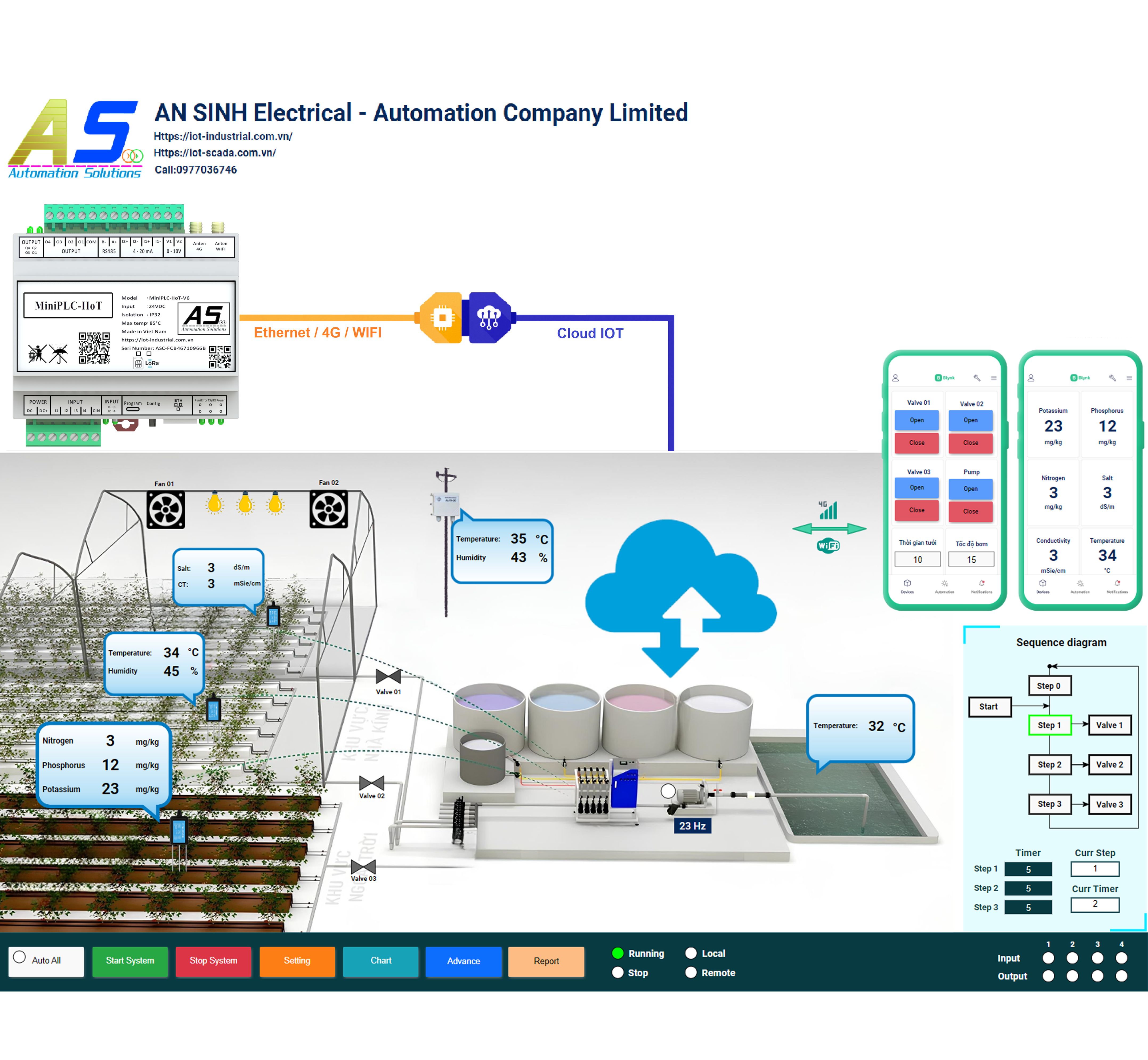Click the AS Automation Solutions logo
The width and height of the screenshot is (1148, 1060).
point(75,139)
